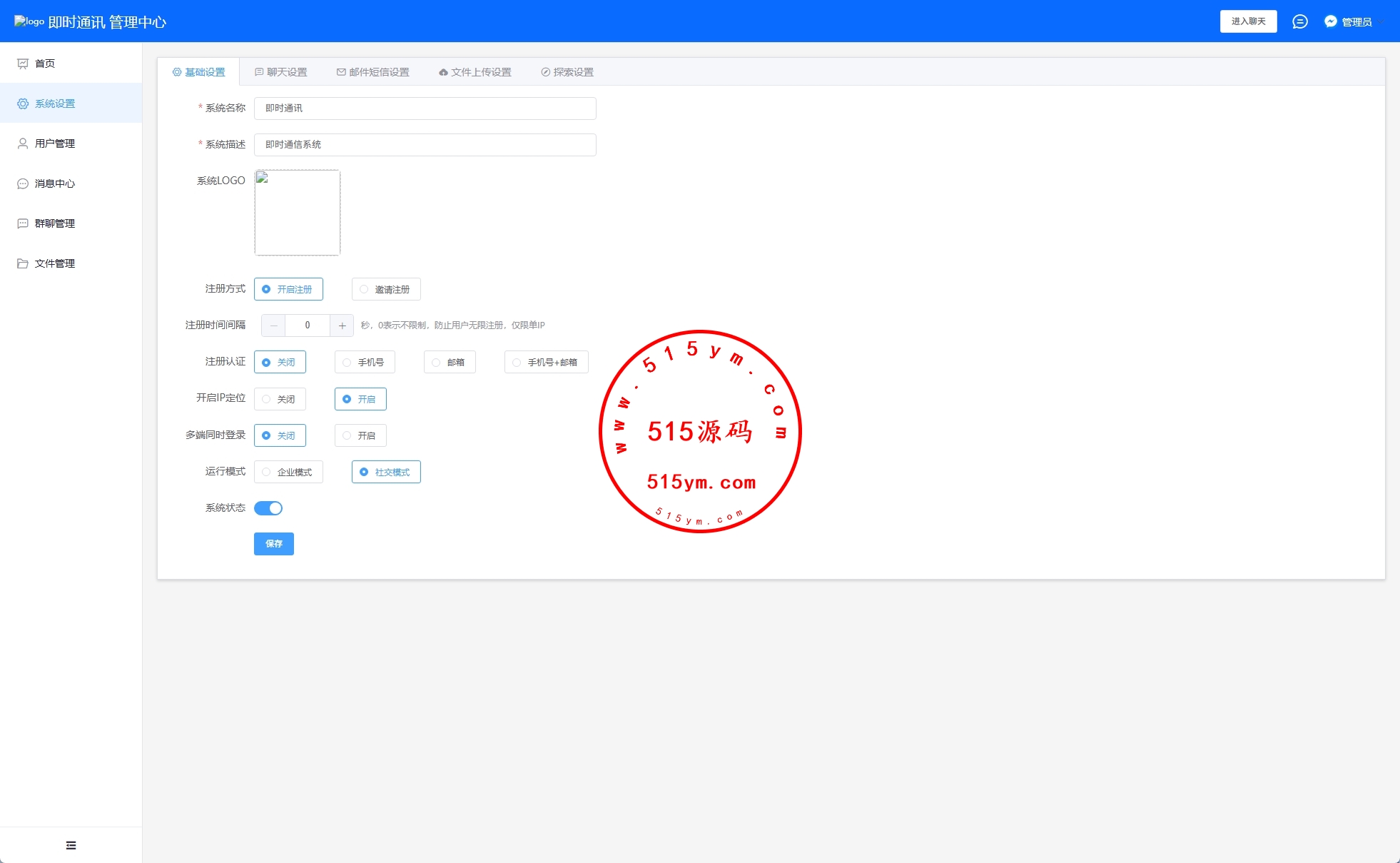Screen dimensions: 1400x863
Task: Open group chat management icon
Action: (x=23, y=223)
